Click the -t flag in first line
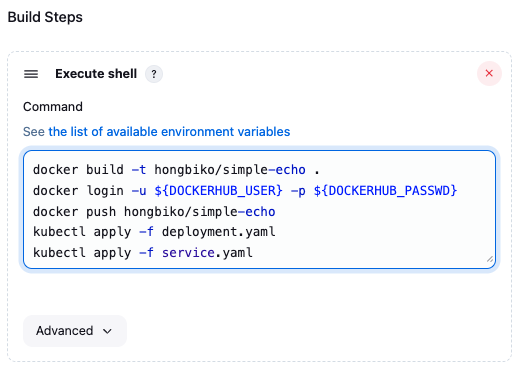This screenshot has height=372, width=522. 139,170
